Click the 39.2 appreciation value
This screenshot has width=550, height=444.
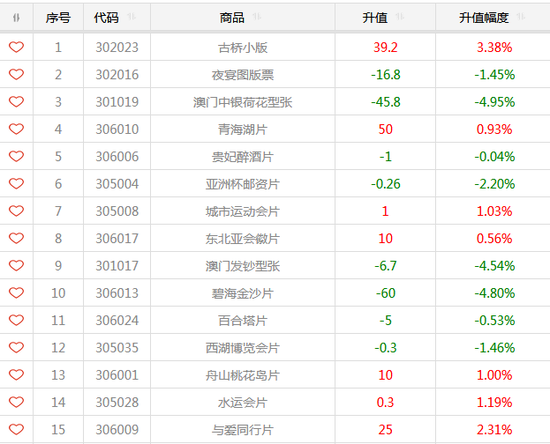tap(385, 47)
